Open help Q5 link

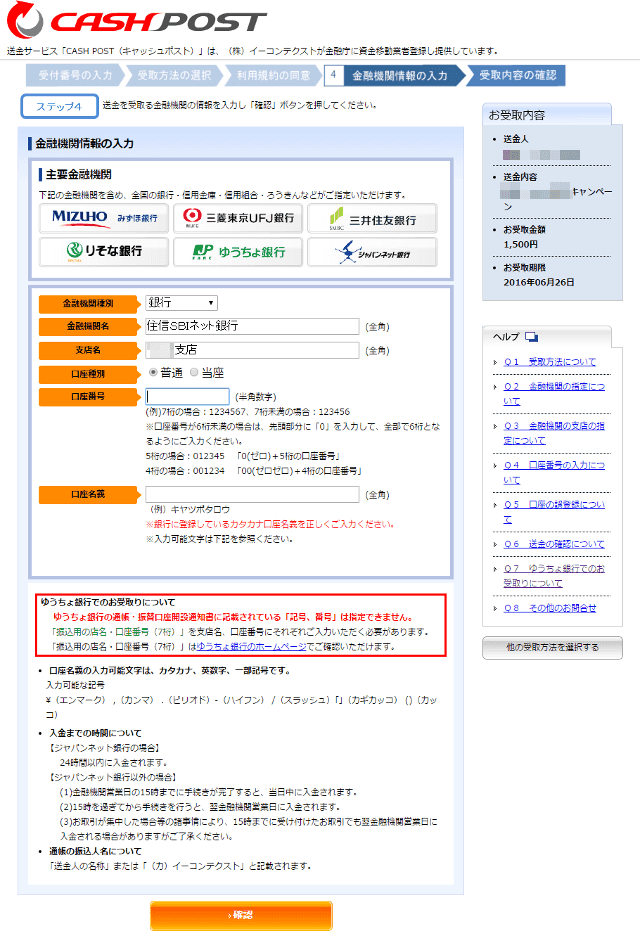(554, 512)
